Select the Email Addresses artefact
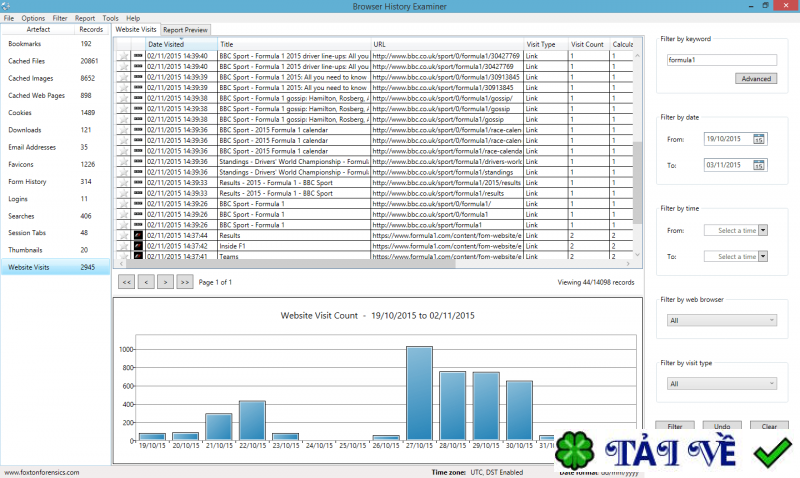 pyautogui.click(x=55, y=147)
